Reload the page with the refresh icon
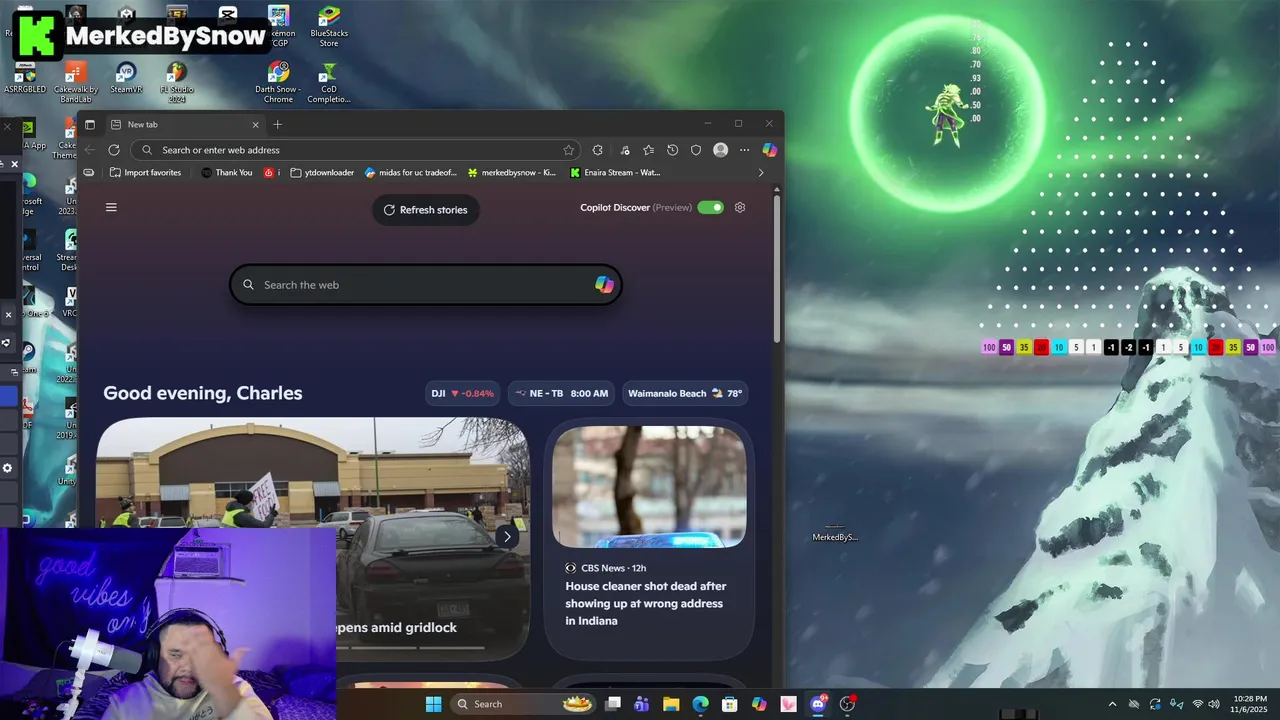The image size is (1280, 720). [x=114, y=150]
